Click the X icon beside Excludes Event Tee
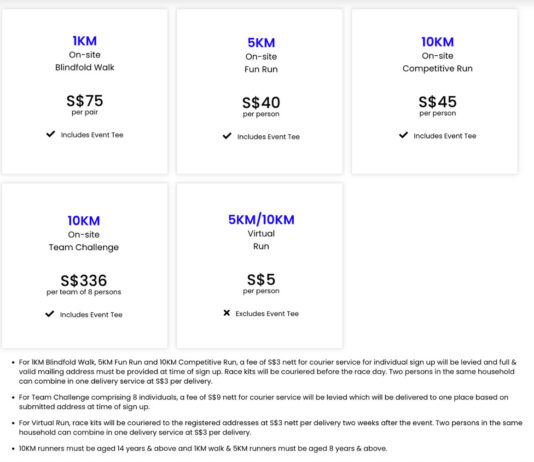 pyautogui.click(x=226, y=313)
